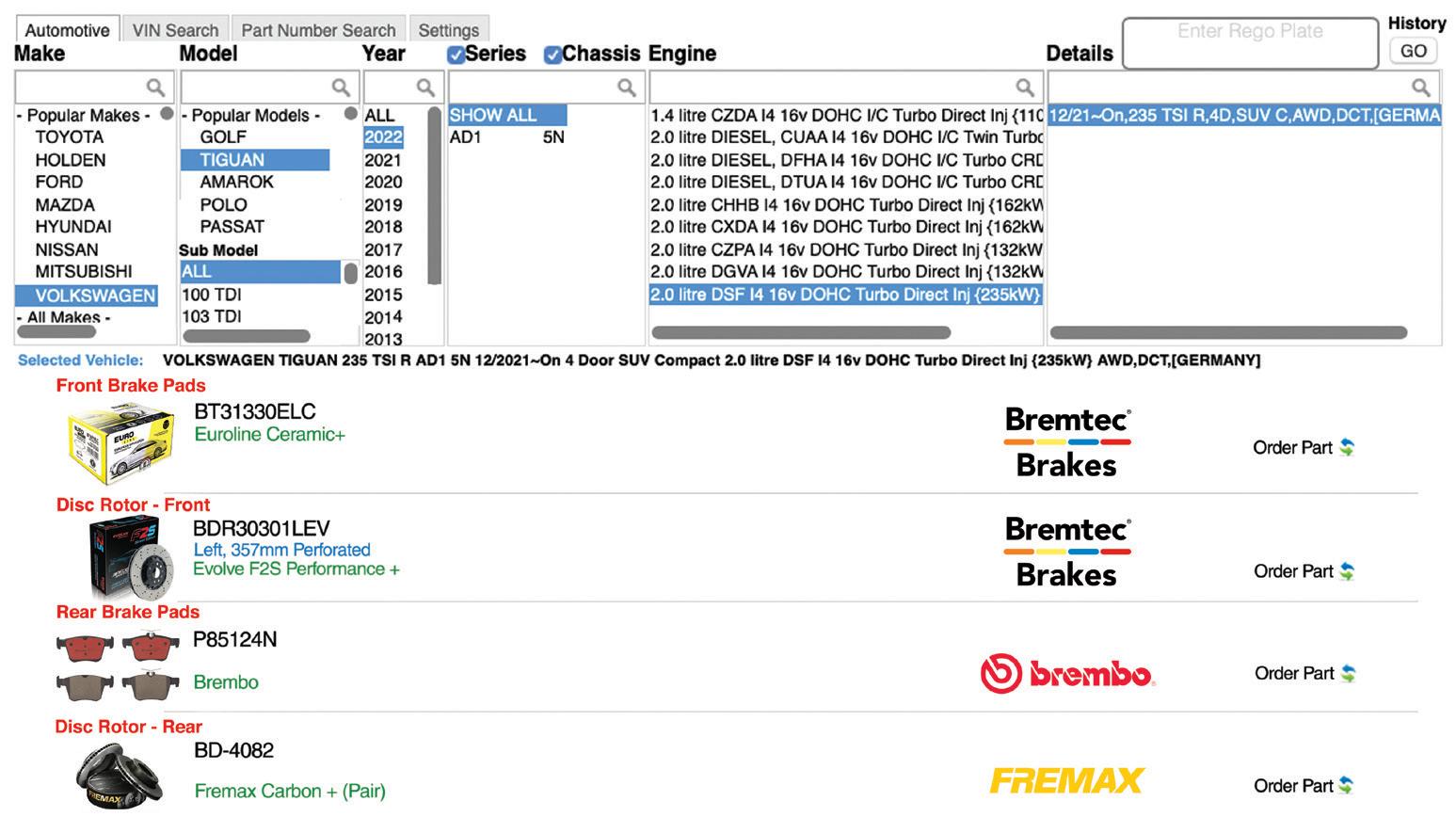This screenshot has width=1456, height=817.
Task: Select POLO in the Model list
Action: coord(224,204)
